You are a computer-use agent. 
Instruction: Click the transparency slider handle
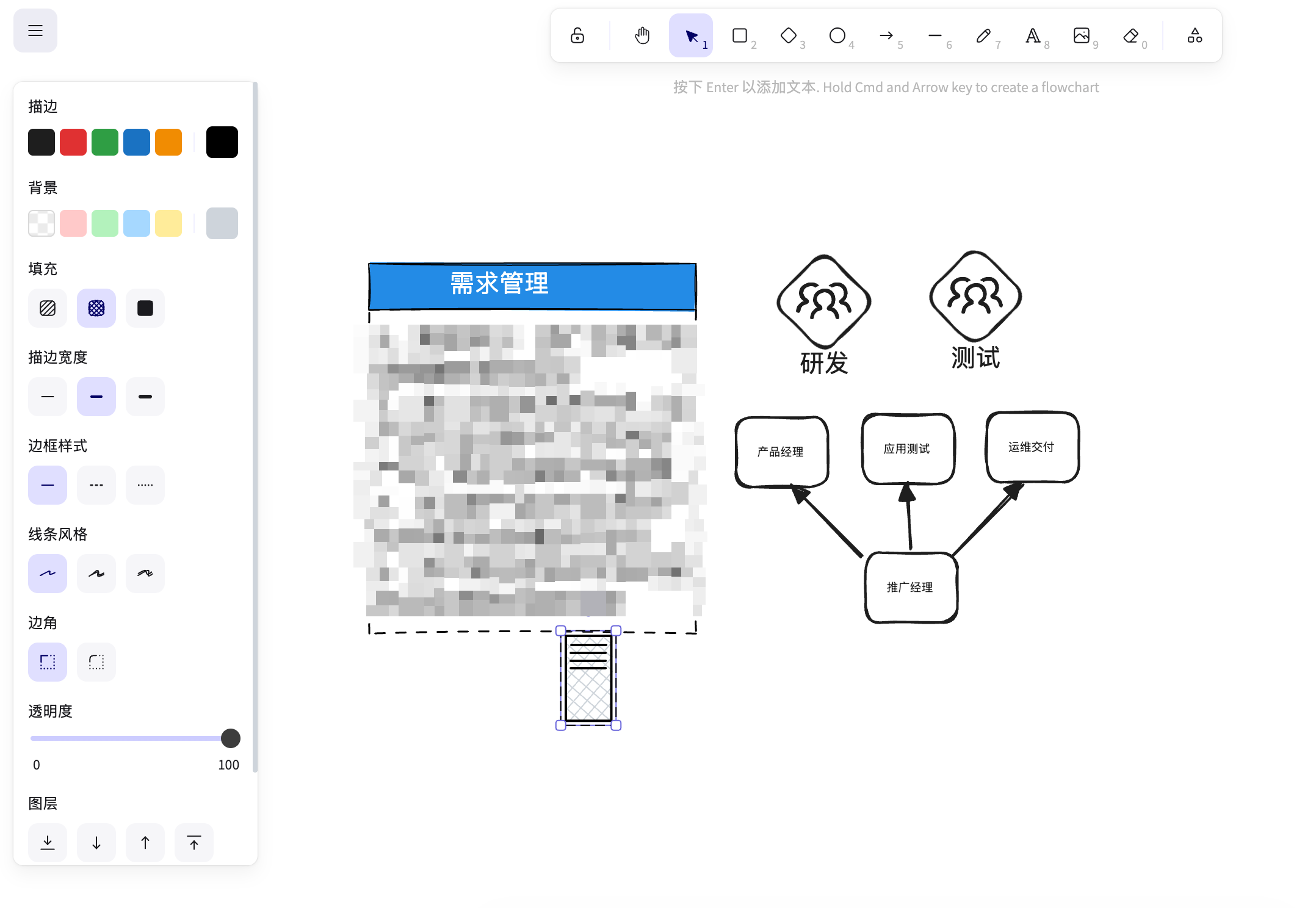pyautogui.click(x=230, y=738)
